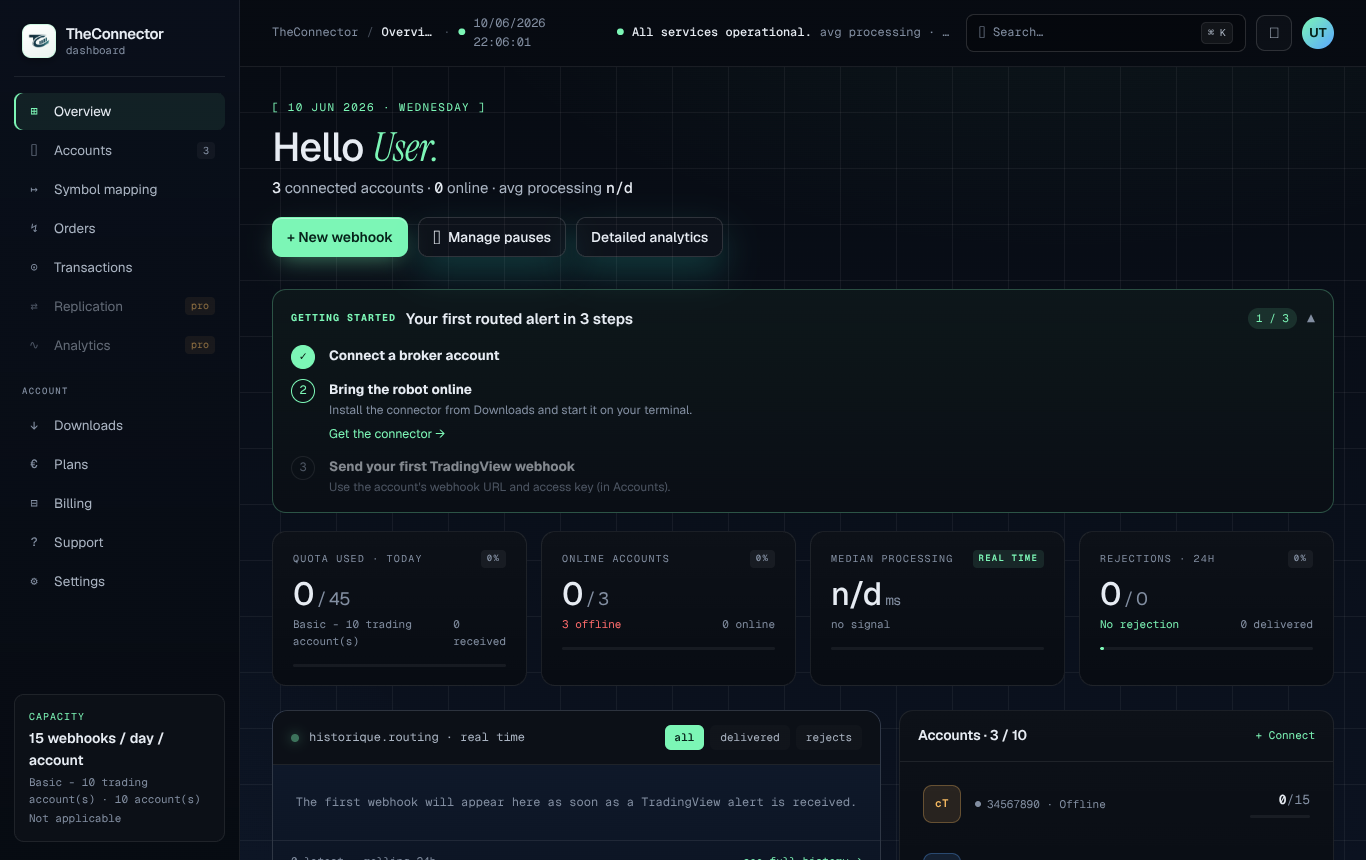Click the 1 / 3 progress badge
This screenshot has width=1366, height=860.
coord(1272,319)
